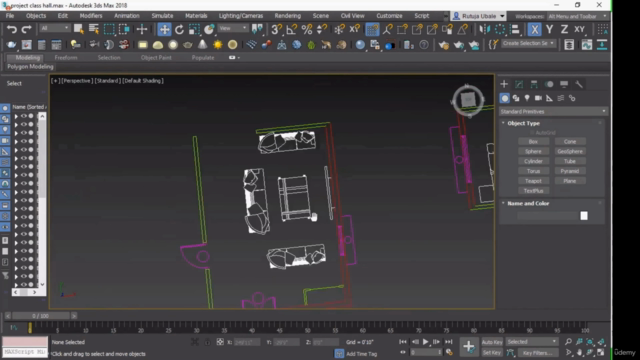This screenshot has width=640, height=360.
Task: Open Key Filters settings
Action: [537, 353]
